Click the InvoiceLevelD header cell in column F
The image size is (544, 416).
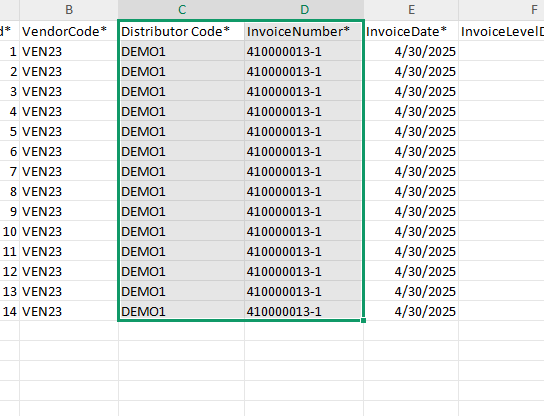coord(502,31)
